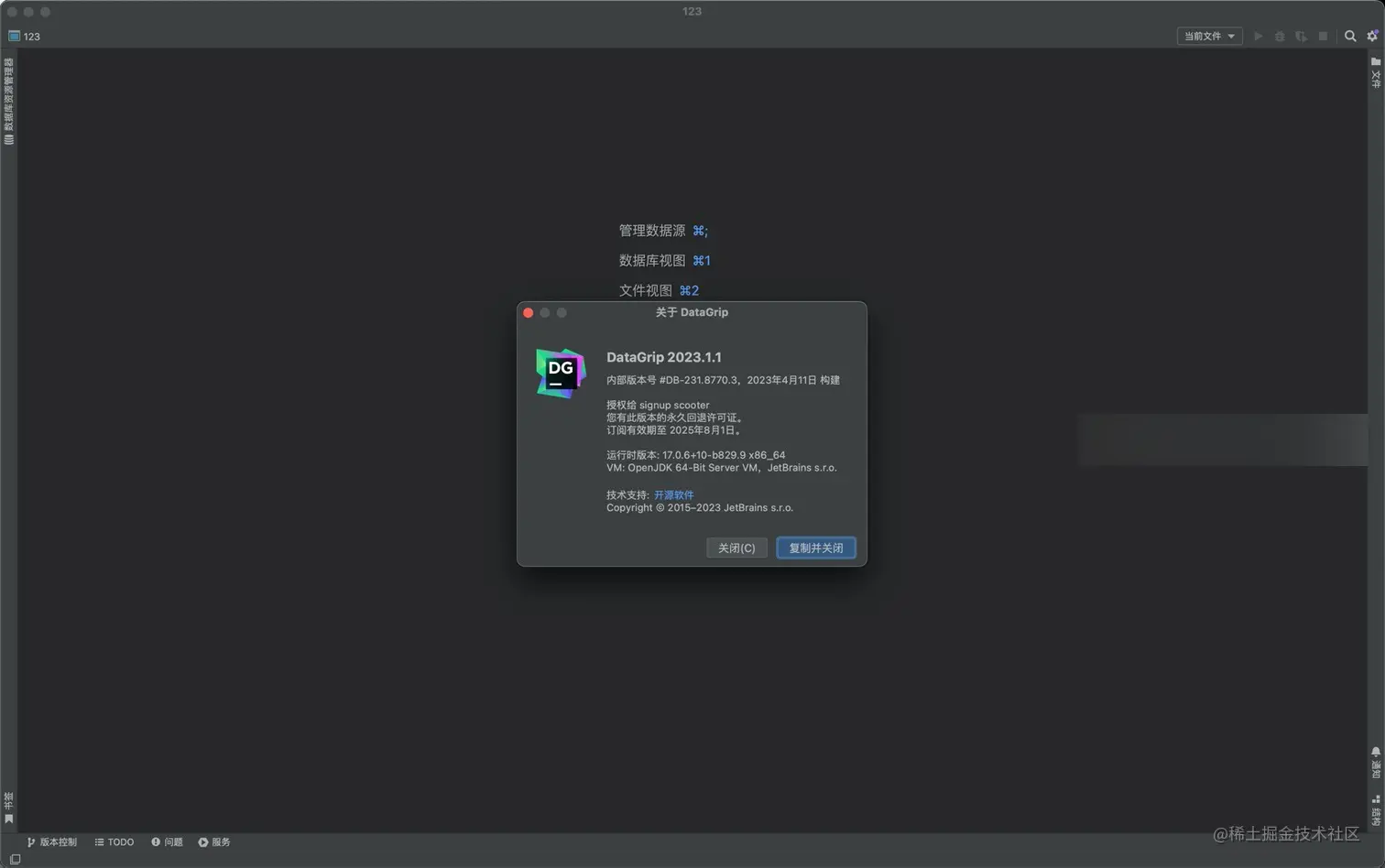
Task: Click the 授权给 signup scooter line
Action: [658, 405]
